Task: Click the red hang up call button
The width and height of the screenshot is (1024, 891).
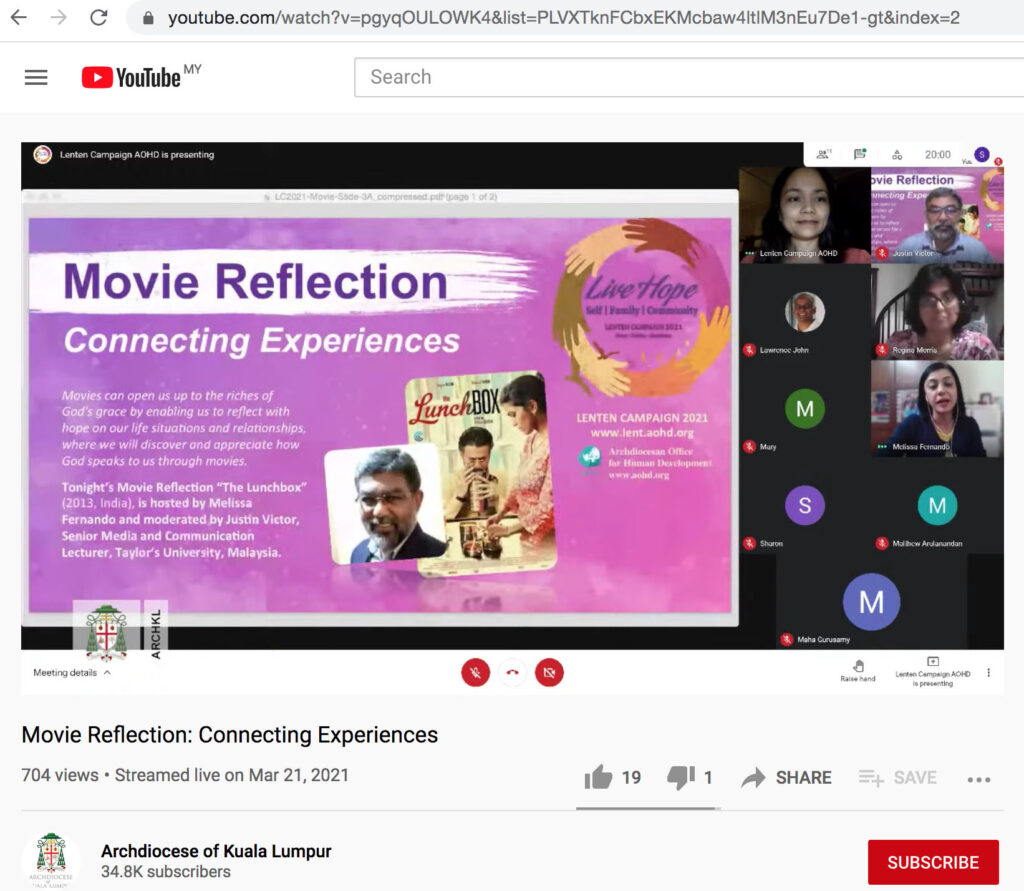Action: 512,673
